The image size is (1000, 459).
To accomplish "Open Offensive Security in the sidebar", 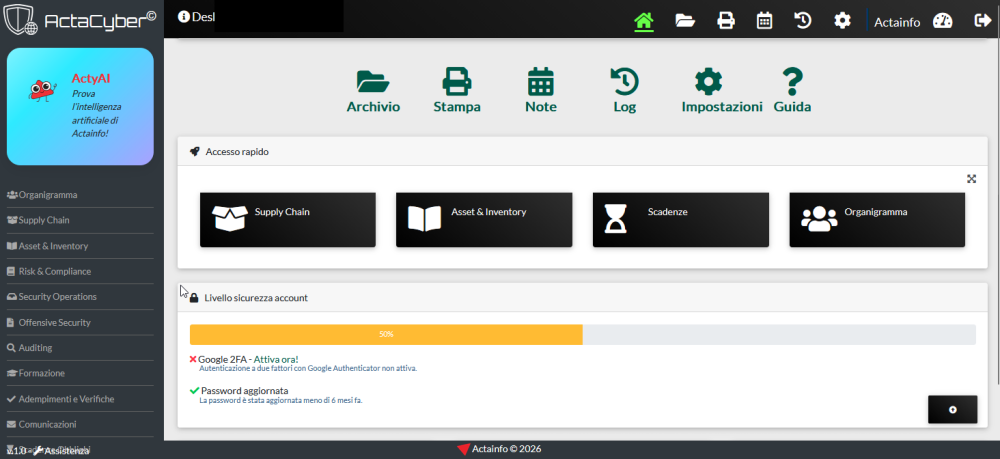I will 80,322.
